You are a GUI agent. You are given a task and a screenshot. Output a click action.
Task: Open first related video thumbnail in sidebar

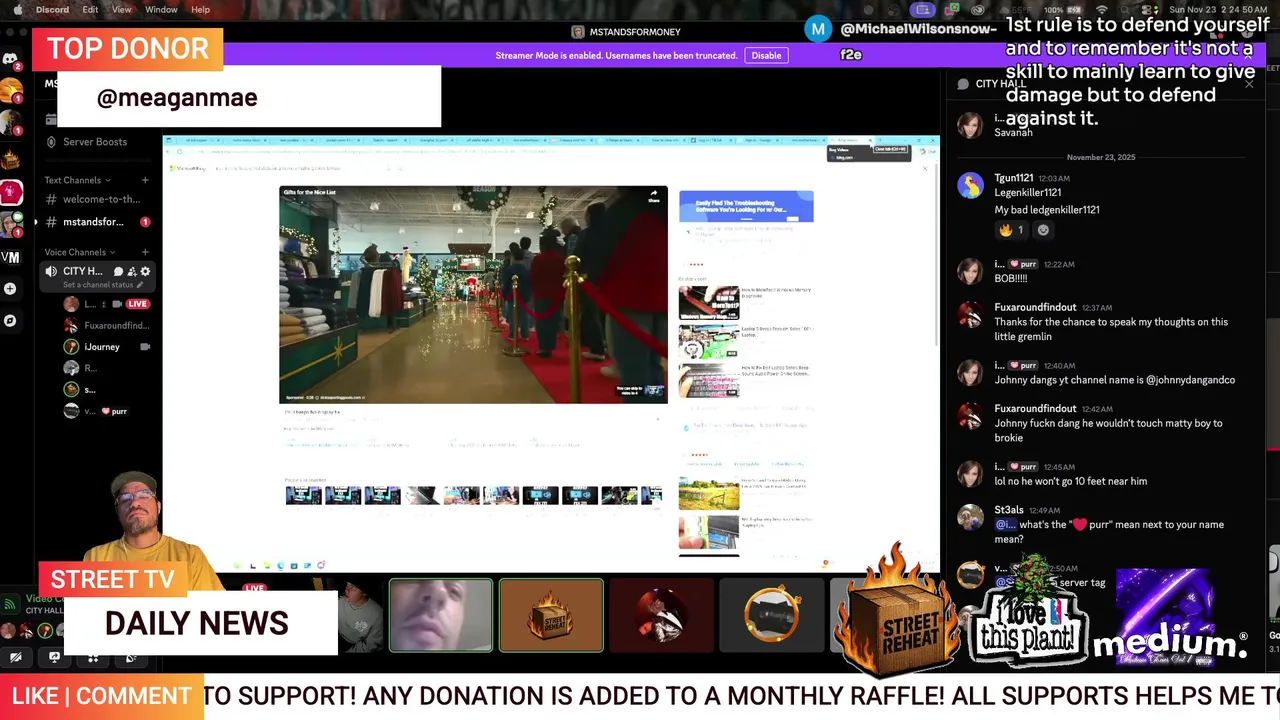pyautogui.click(x=708, y=302)
